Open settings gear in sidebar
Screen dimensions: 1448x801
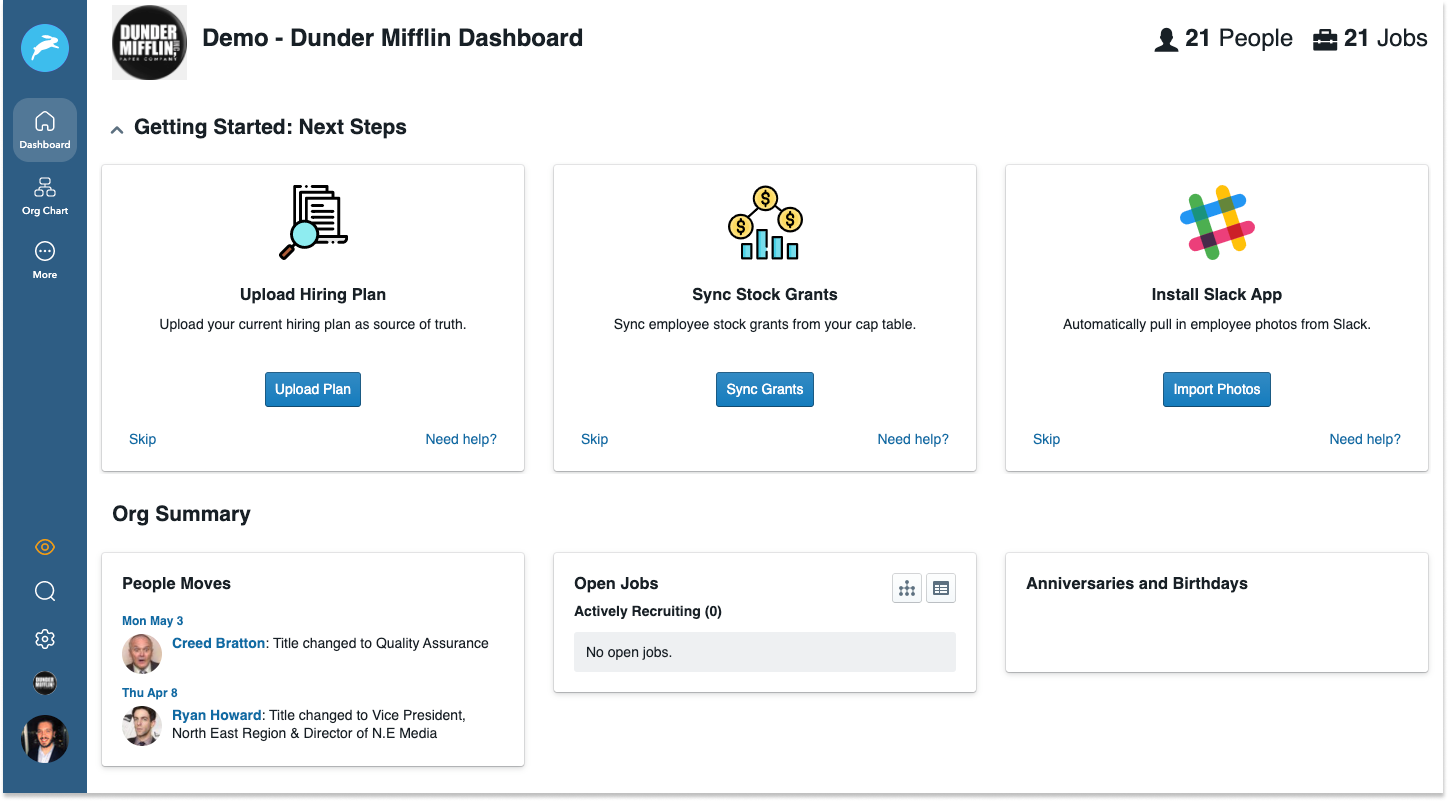[45, 639]
